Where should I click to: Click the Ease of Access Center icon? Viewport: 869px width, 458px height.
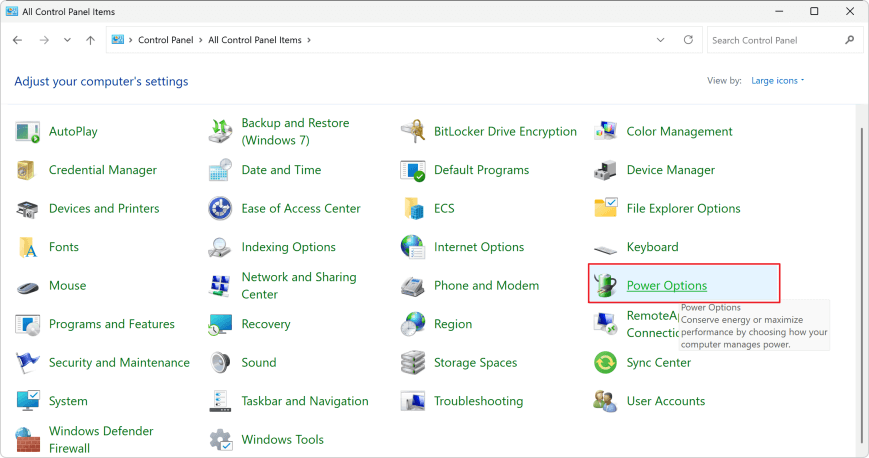coord(220,208)
